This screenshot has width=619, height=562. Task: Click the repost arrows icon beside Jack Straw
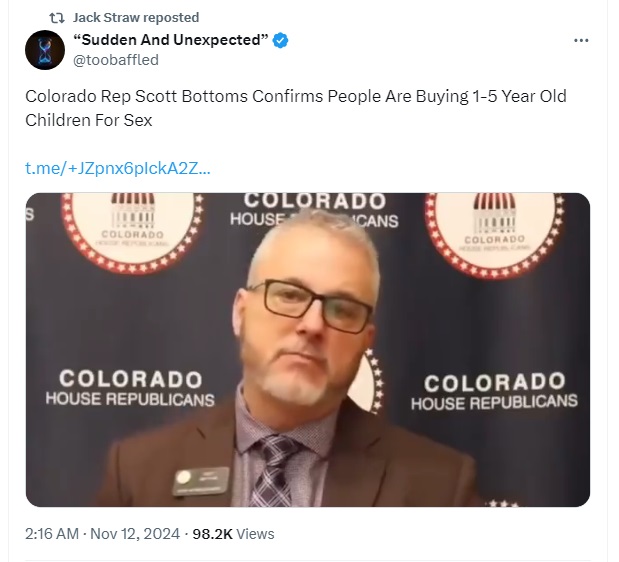click(x=57, y=18)
